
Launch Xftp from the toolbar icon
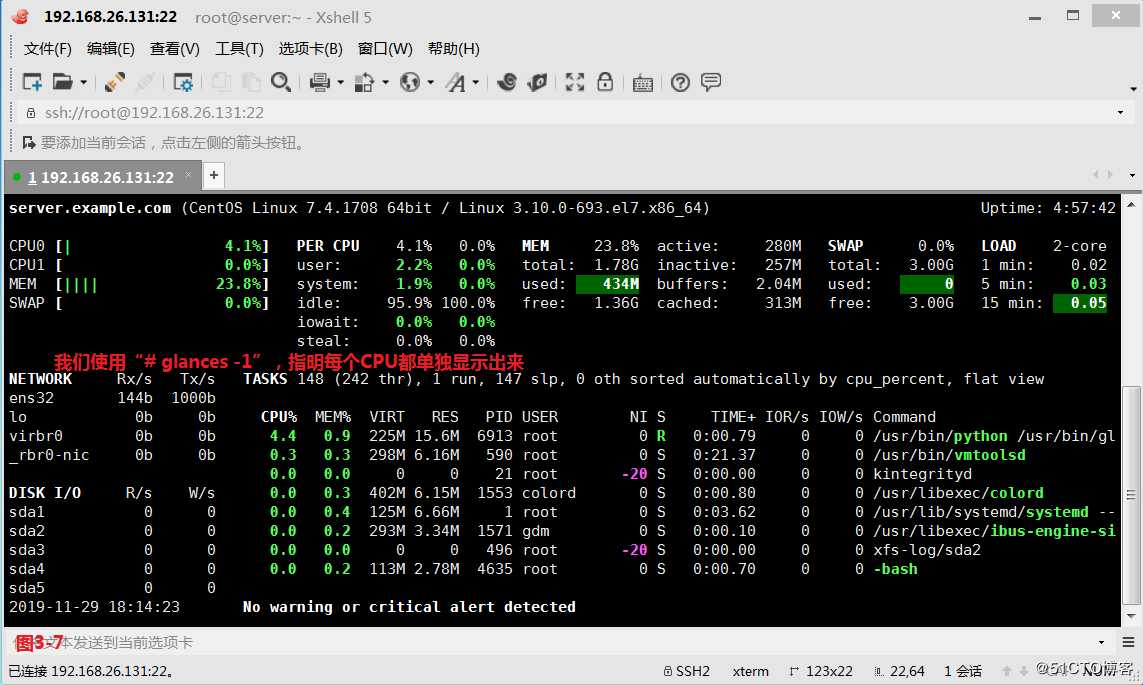pyautogui.click(x=507, y=82)
